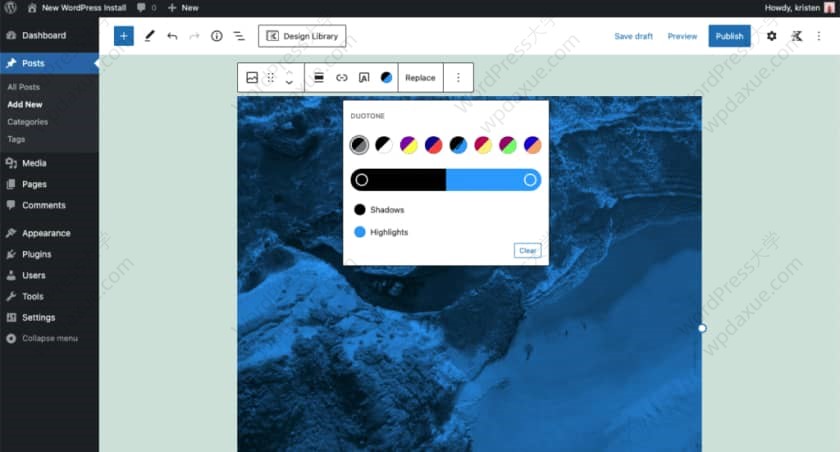Clear the duotone filter
The width and height of the screenshot is (840, 452).
pos(527,251)
